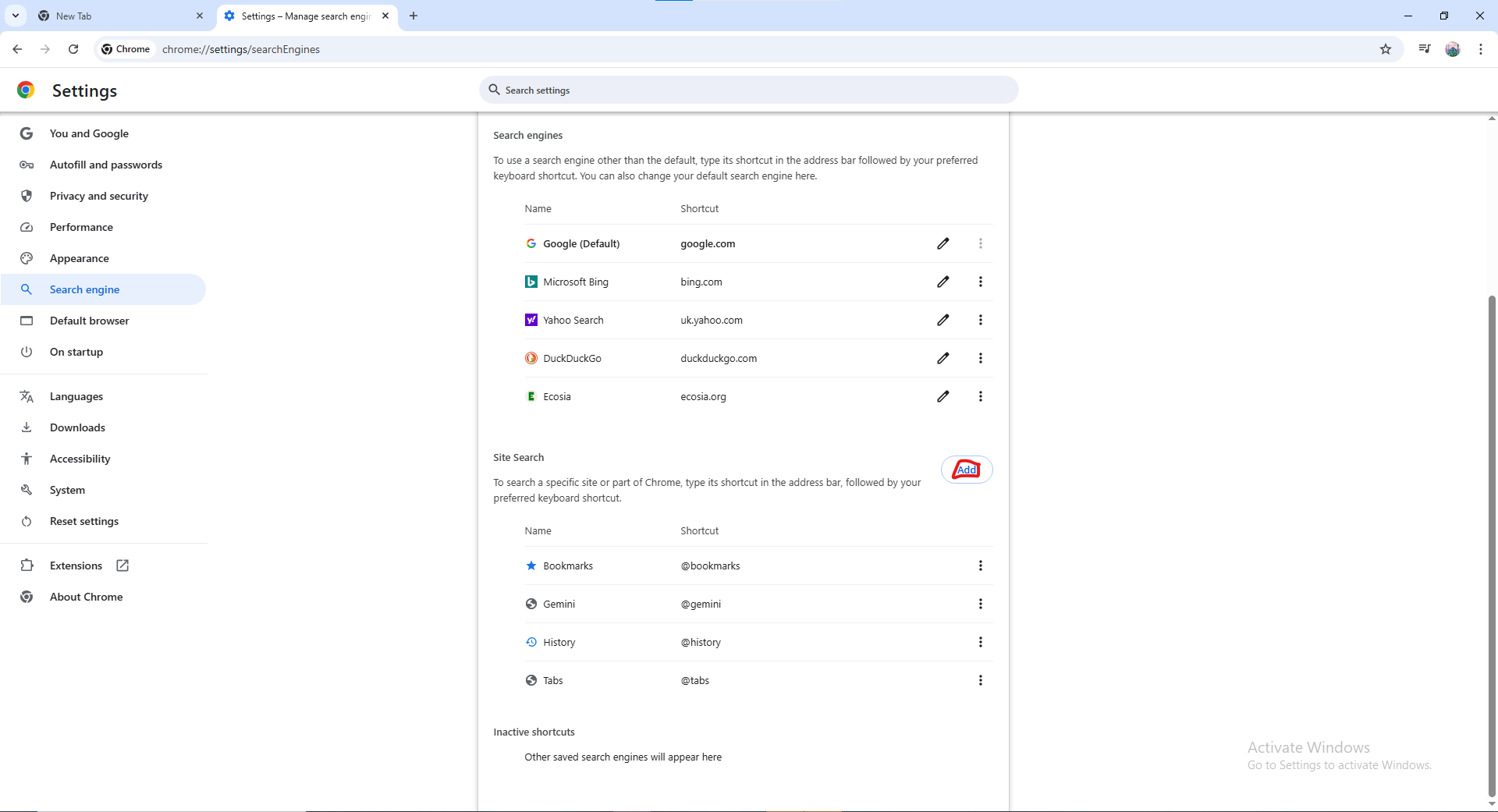This screenshot has height=812, width=1498.
Task: Reload the settings page
Action: coord(73,49)
